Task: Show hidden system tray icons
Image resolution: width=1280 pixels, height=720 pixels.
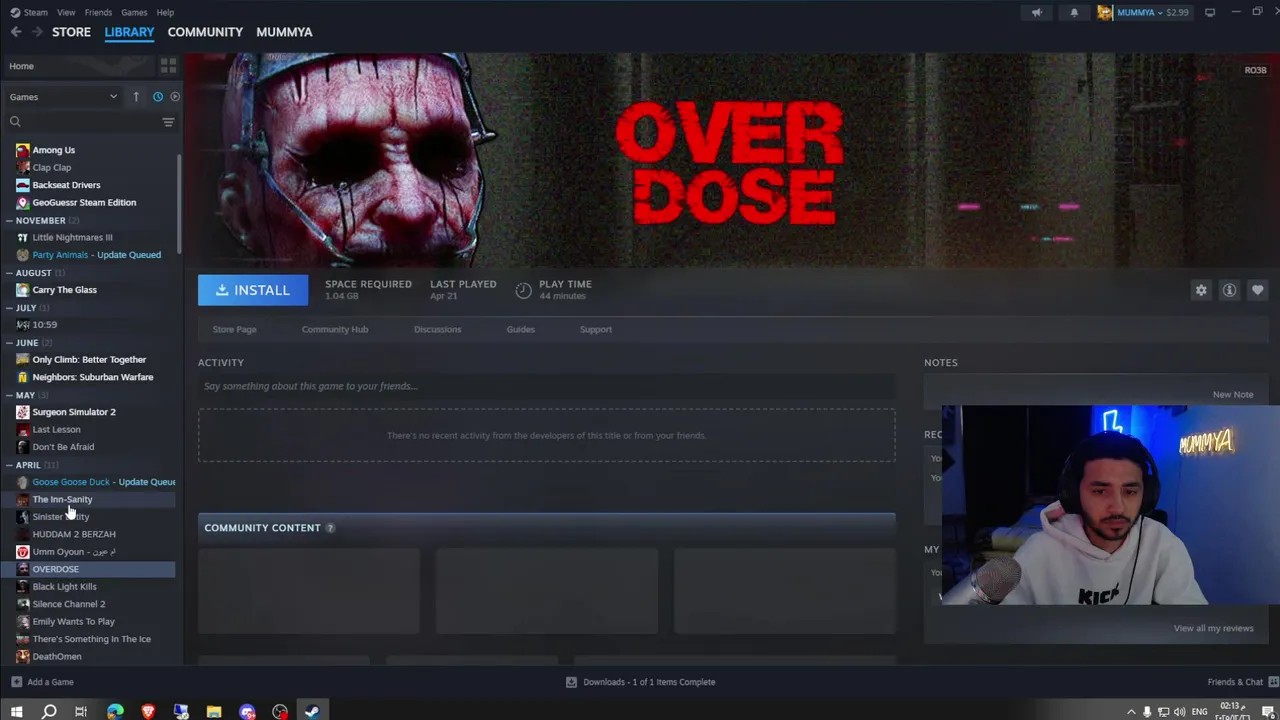Action: [1131, 712]
